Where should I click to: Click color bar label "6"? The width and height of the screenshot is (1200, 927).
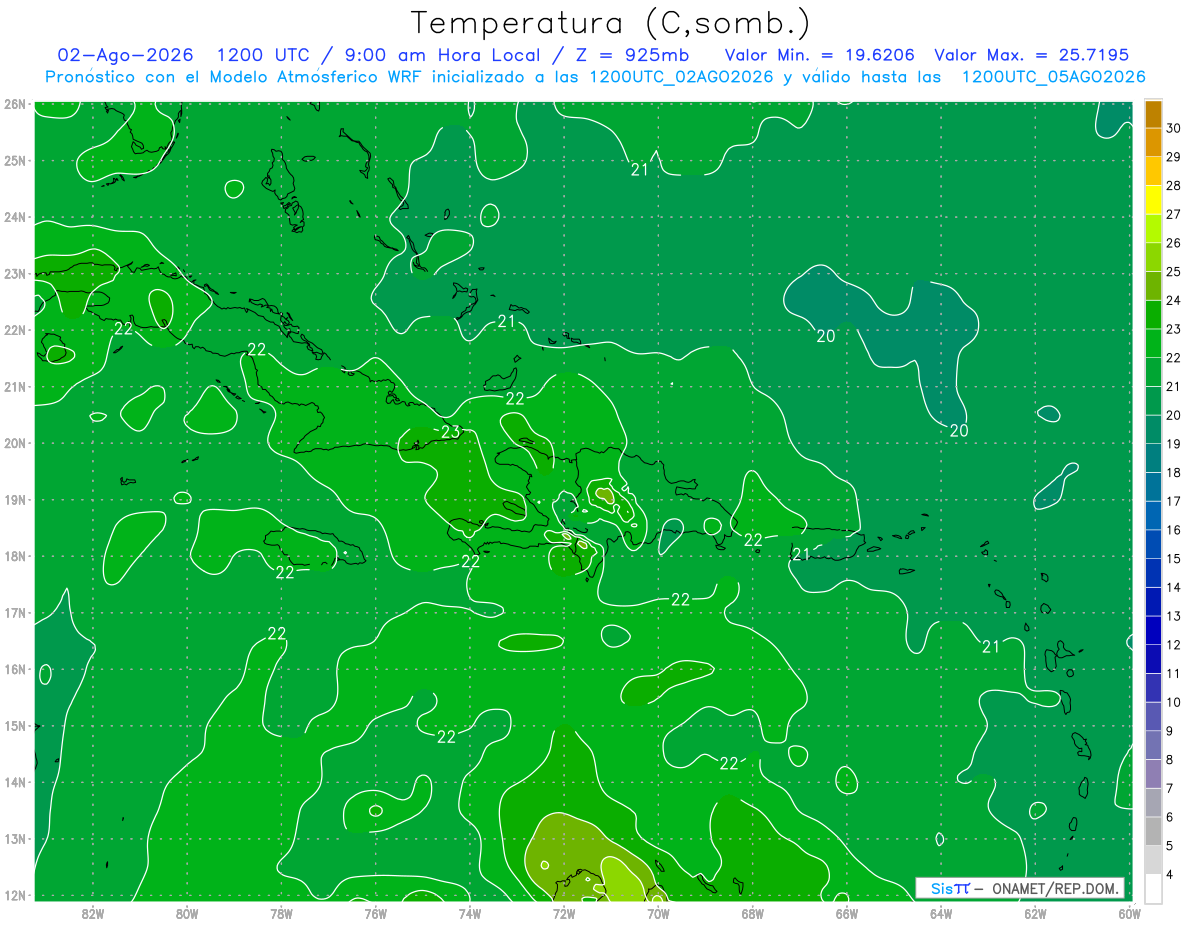pyautogui.click(x=1170, y=817)
